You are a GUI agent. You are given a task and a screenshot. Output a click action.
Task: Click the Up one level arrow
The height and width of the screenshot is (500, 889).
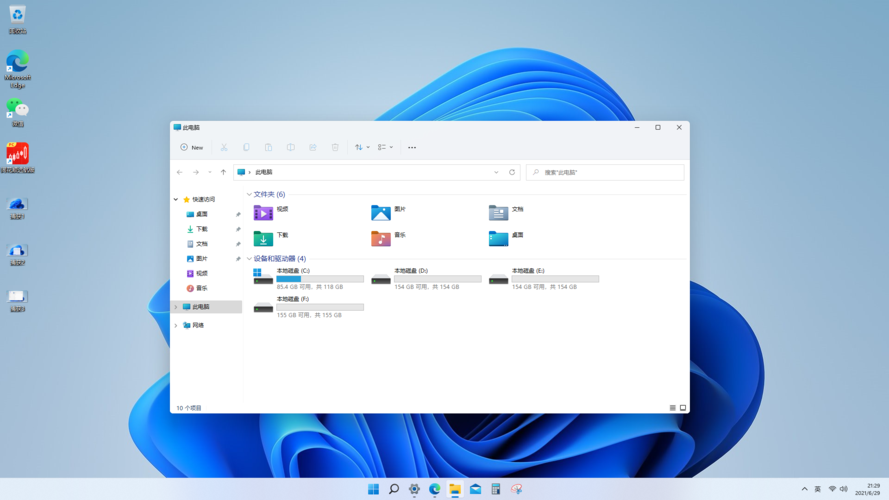[x=223, y=172]
